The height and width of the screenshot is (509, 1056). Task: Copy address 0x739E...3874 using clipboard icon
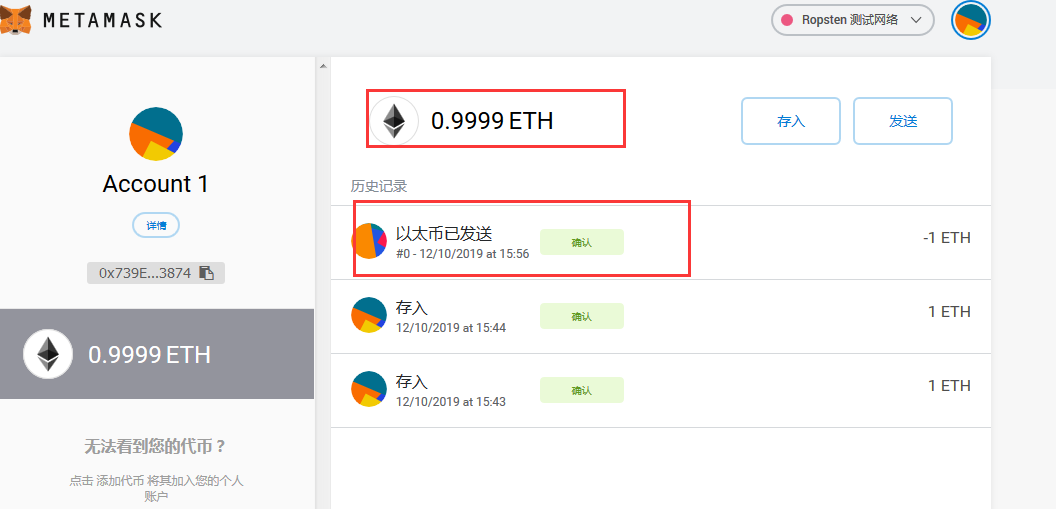coord(207,273)
